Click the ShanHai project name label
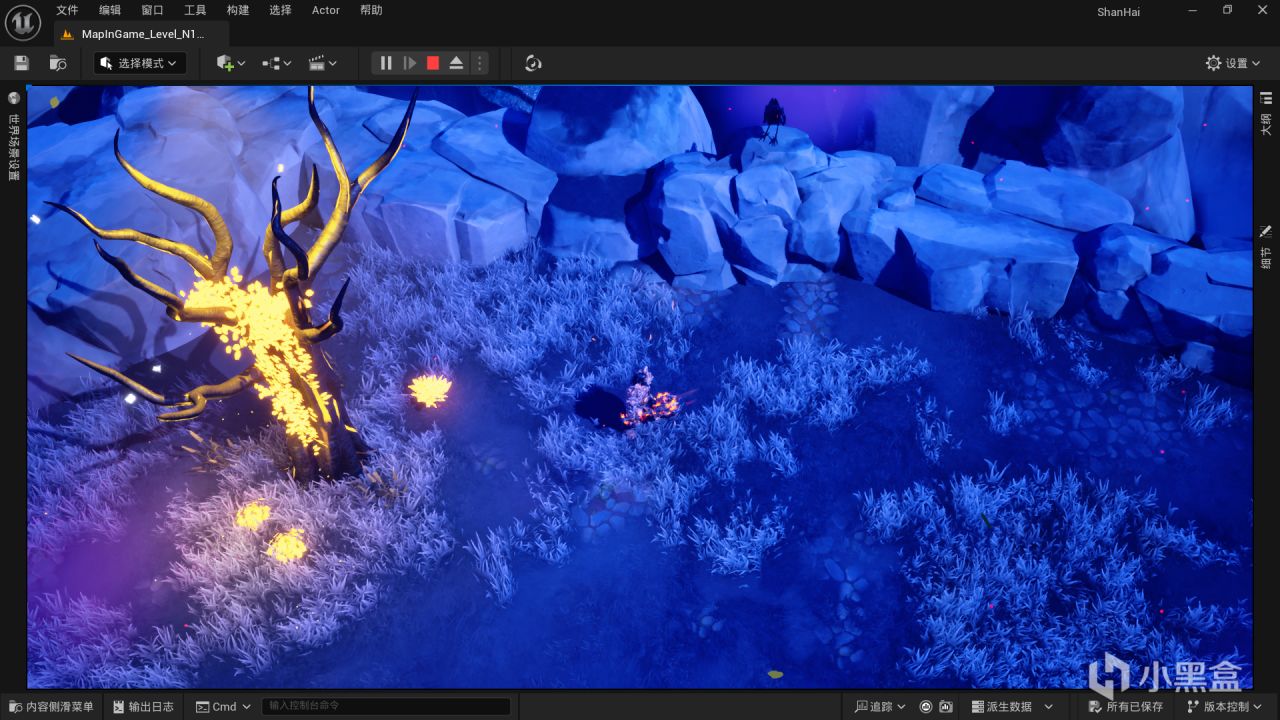Viewport: 1280px width, 720px height. click(1118, 12)
